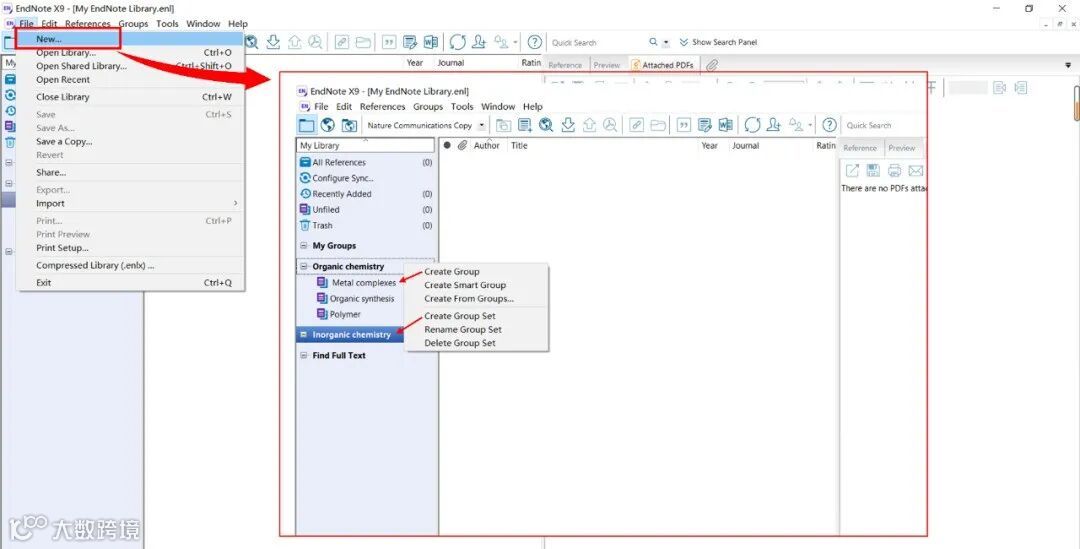Click New... in the File menu
Image resolution: width=1080 pixels, height=549 pixels.
point(49,39)
